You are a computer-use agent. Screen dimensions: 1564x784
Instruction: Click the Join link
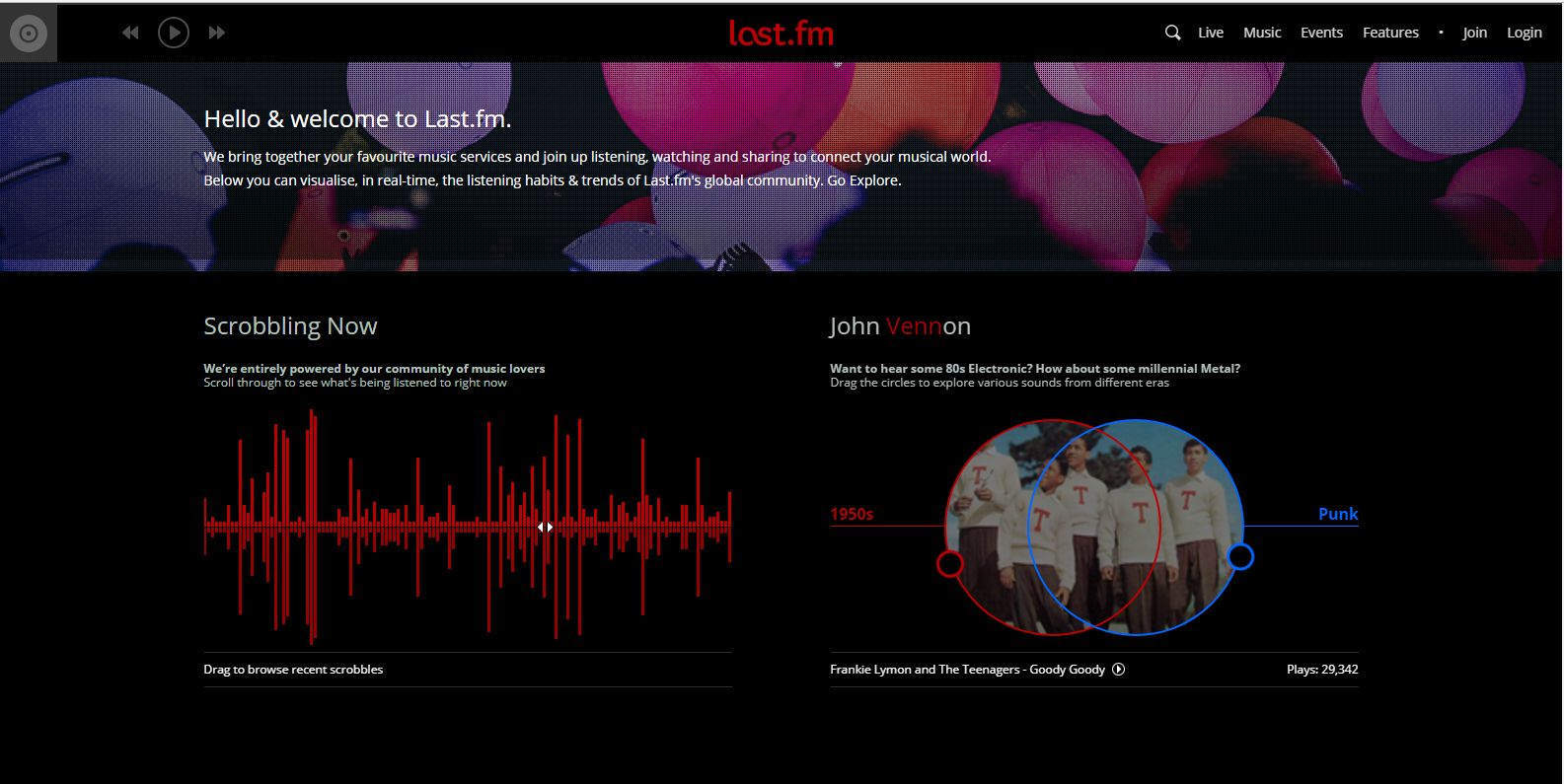click(x=1474, y=33)
